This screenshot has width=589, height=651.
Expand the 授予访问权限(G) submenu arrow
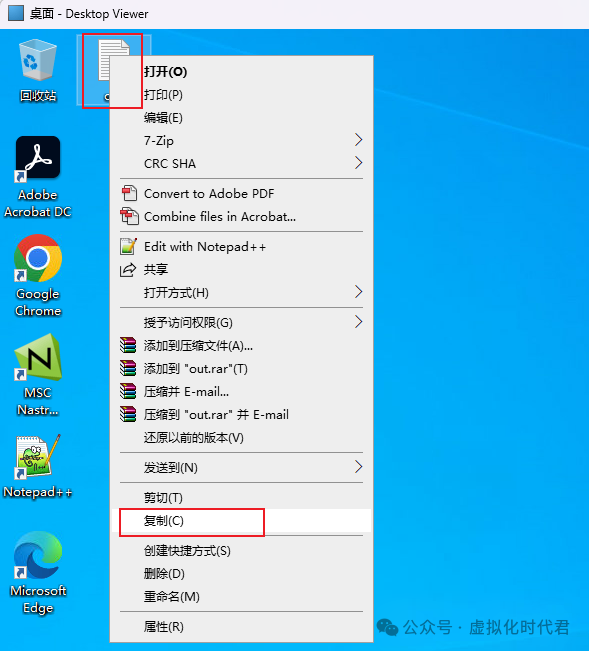click(359, 322)
